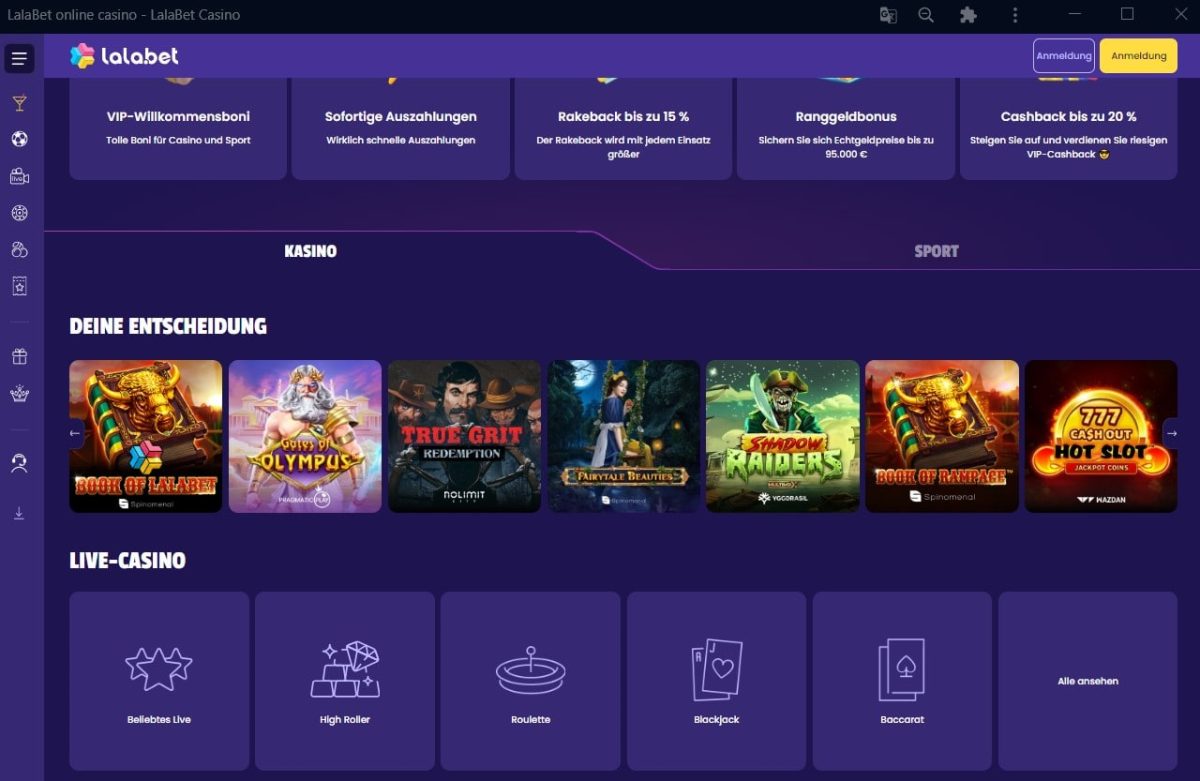Click the diamond bars High Roller icon

(x=345, y=669)
